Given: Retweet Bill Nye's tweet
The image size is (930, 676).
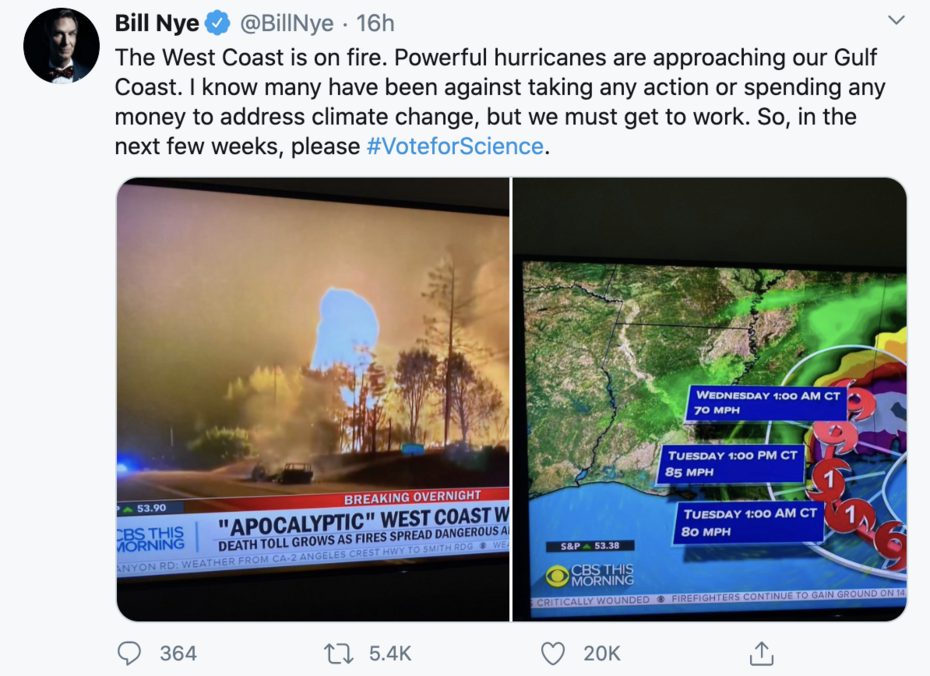Looking at the screenshot, I should pos(337,653).
